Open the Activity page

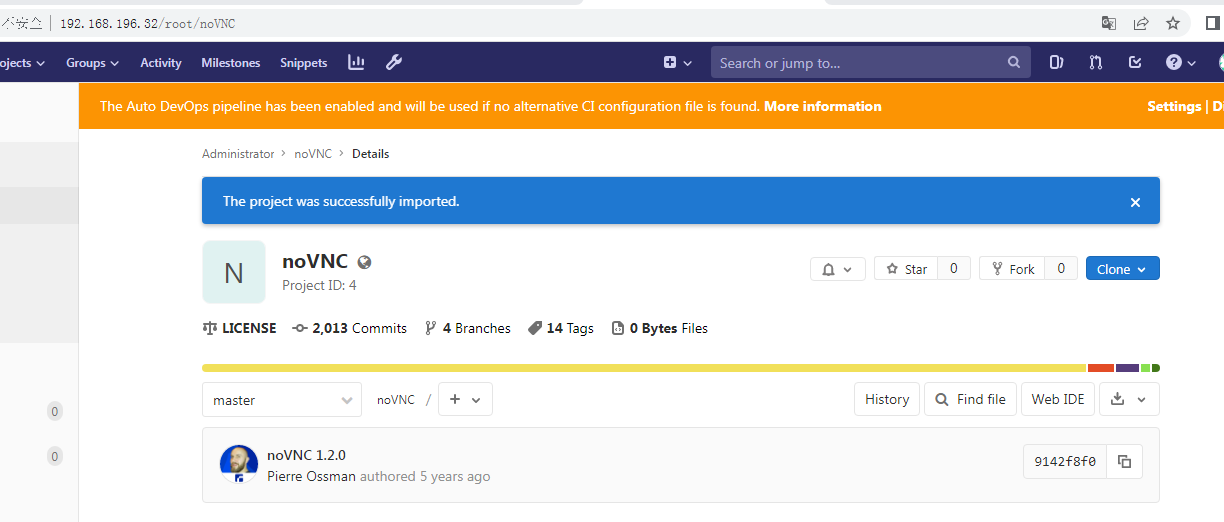click(161, 62)
